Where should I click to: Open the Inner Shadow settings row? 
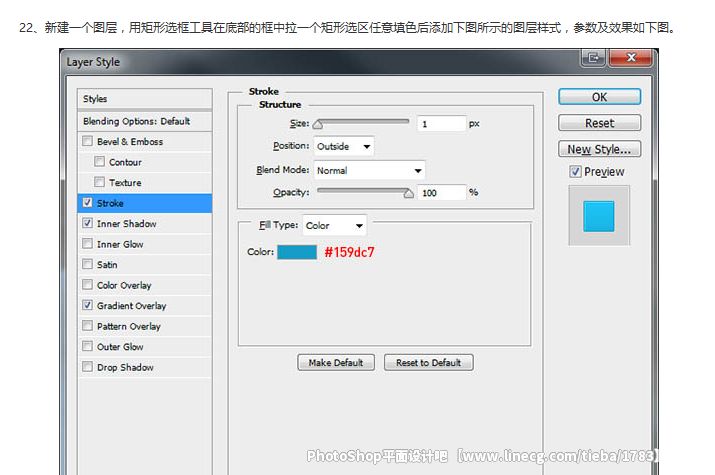[145, 223]
